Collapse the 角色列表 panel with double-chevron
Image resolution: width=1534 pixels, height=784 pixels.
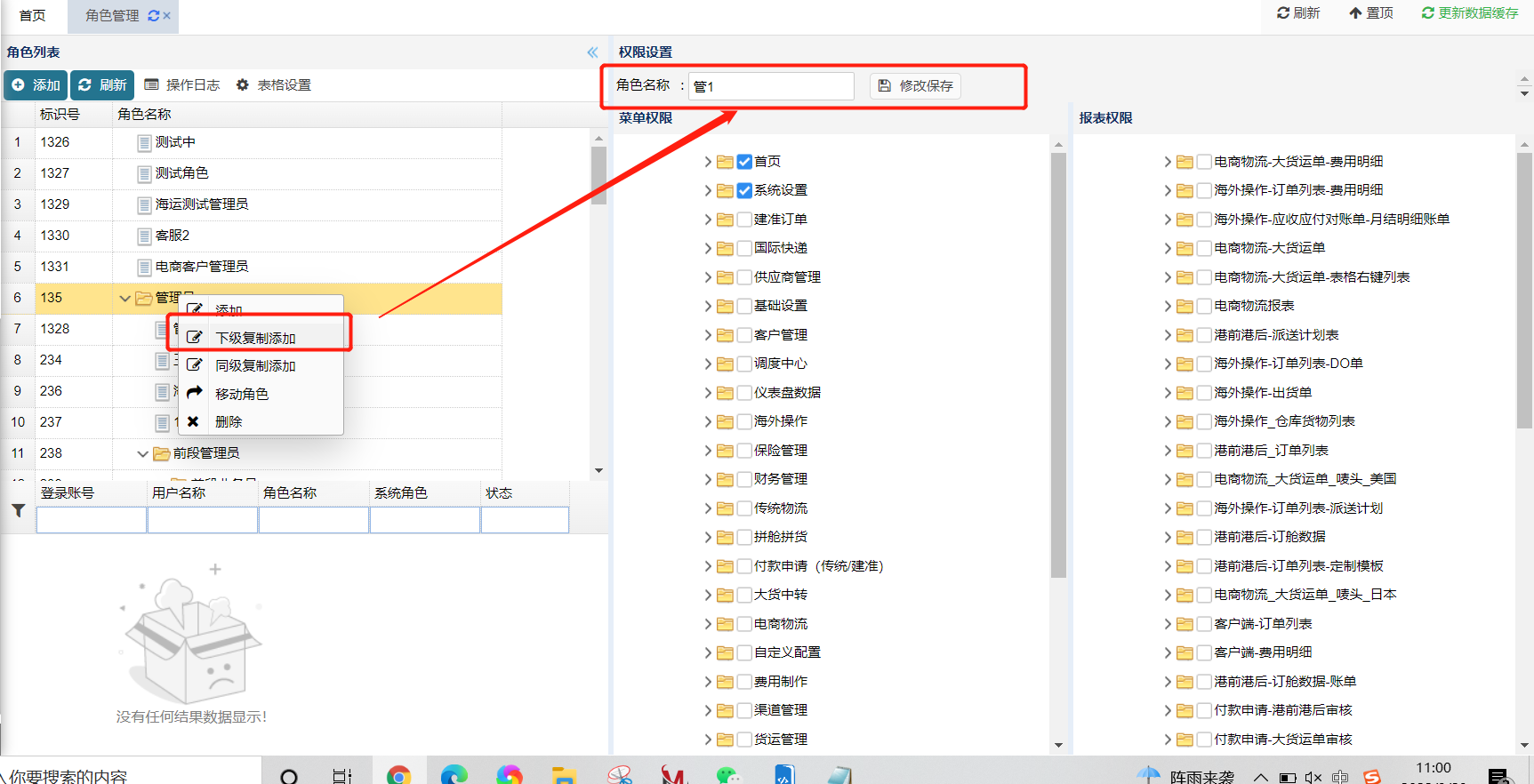[592, 52]
